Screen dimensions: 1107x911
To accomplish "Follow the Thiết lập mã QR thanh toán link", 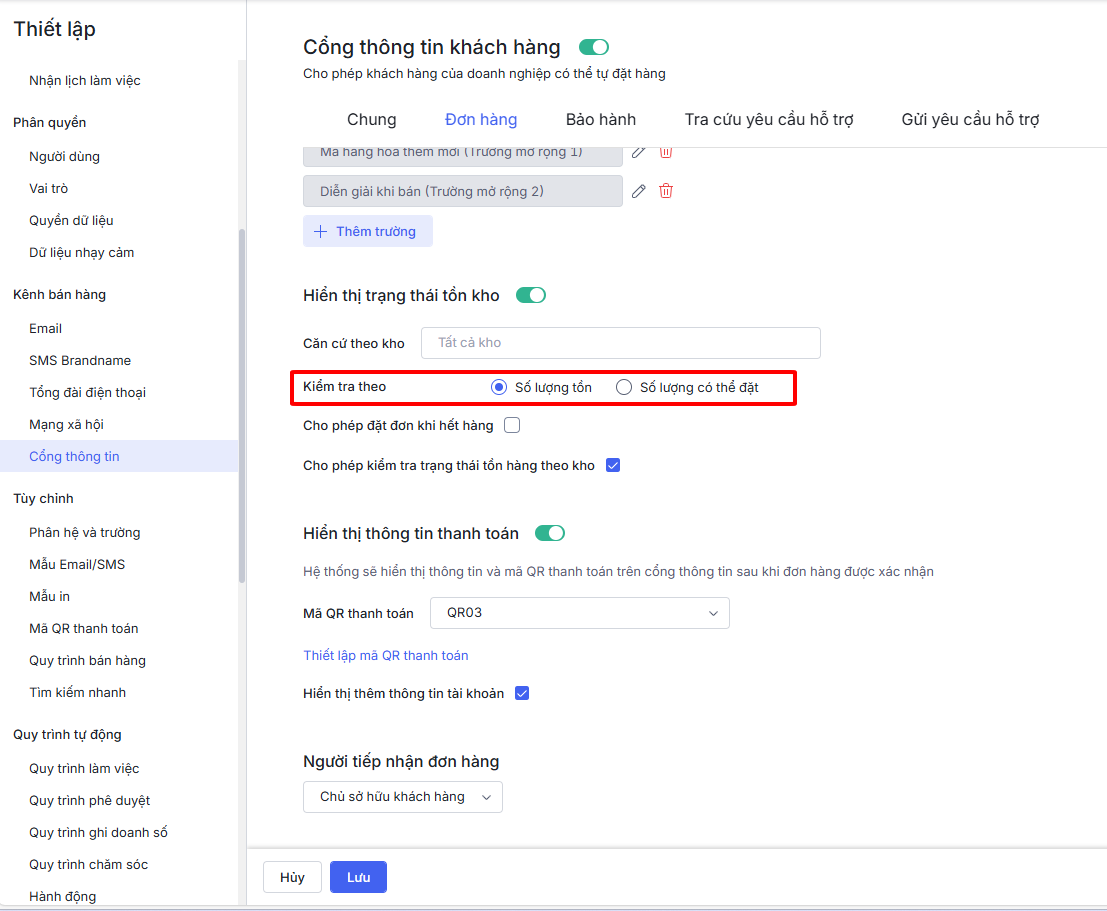I will coord(386,656).
